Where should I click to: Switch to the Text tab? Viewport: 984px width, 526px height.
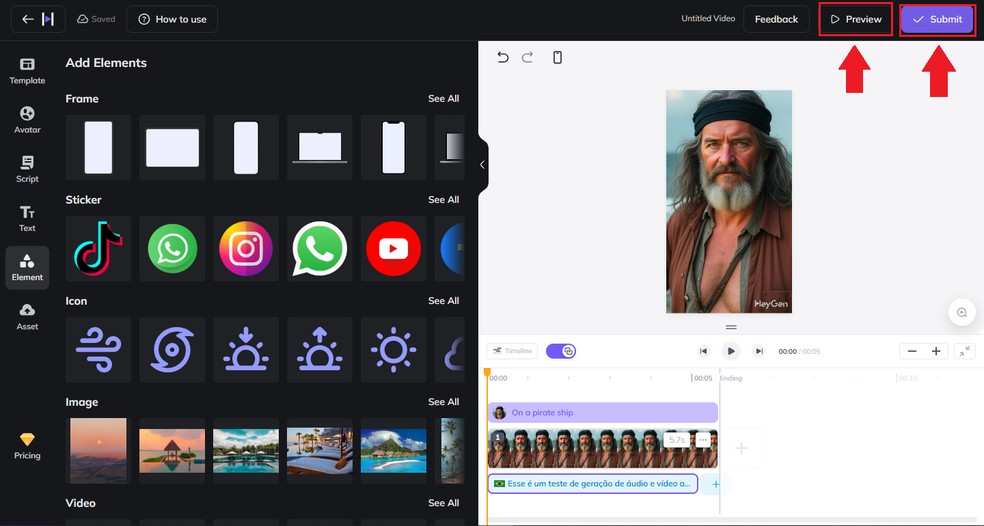coord(27,218)
